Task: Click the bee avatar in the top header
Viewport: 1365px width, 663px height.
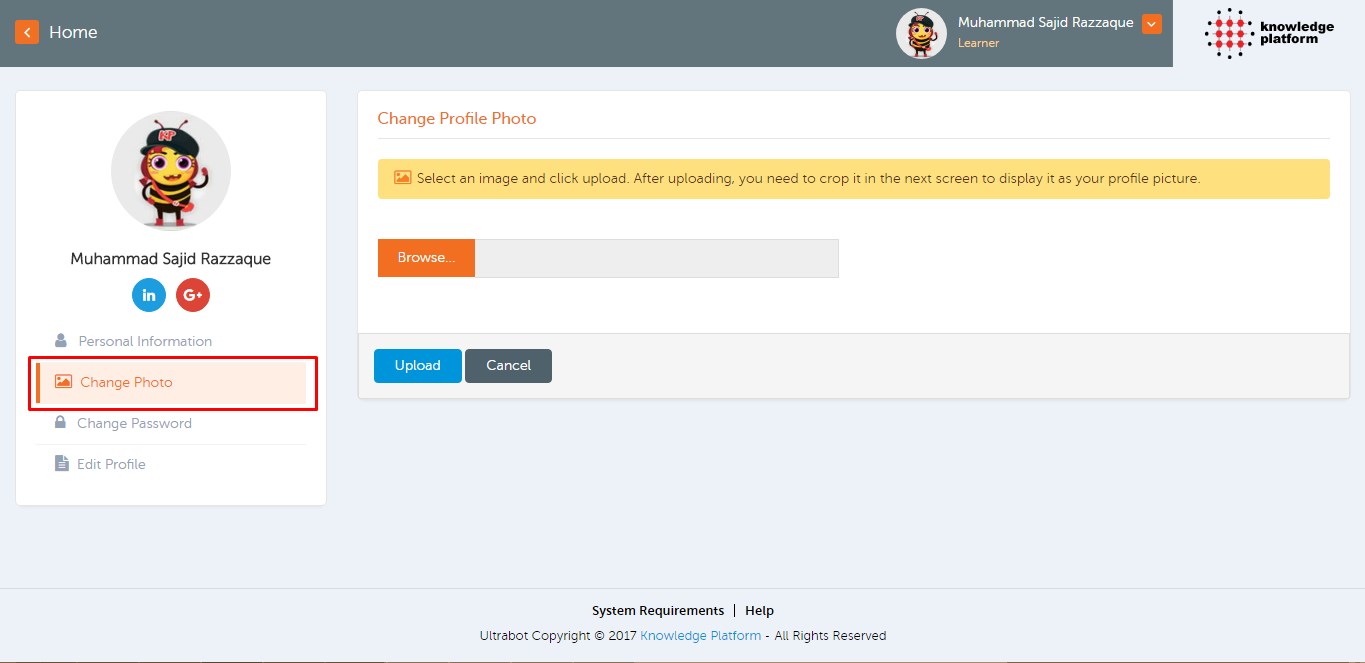Action: tap(920, 34)
